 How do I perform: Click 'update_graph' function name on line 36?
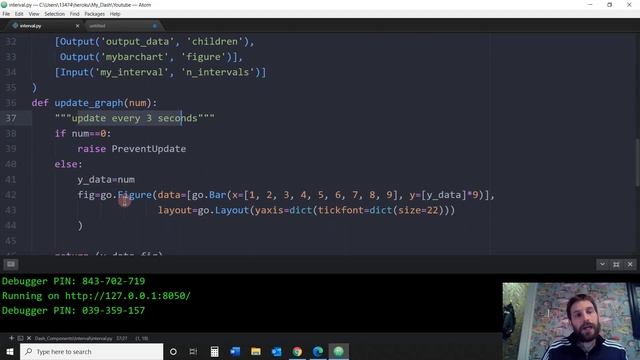[x=89, y=103]
